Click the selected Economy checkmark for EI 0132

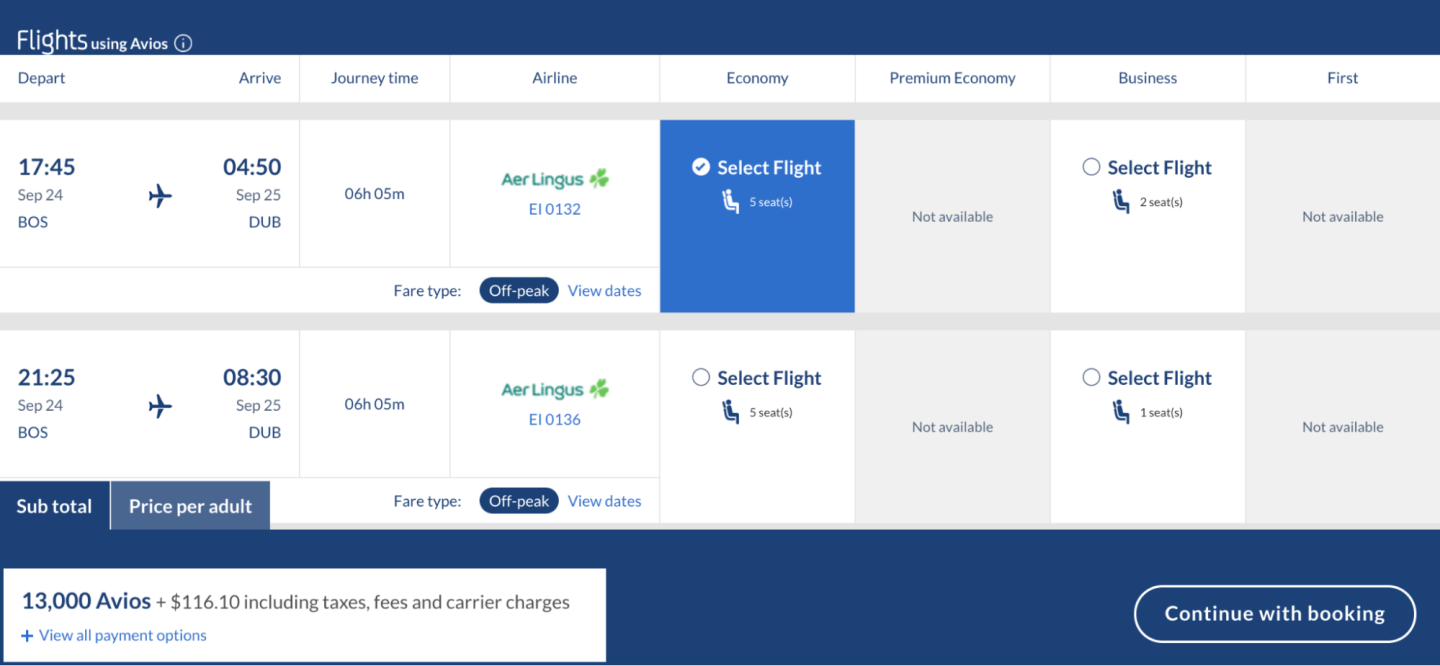tap(701, 167)
